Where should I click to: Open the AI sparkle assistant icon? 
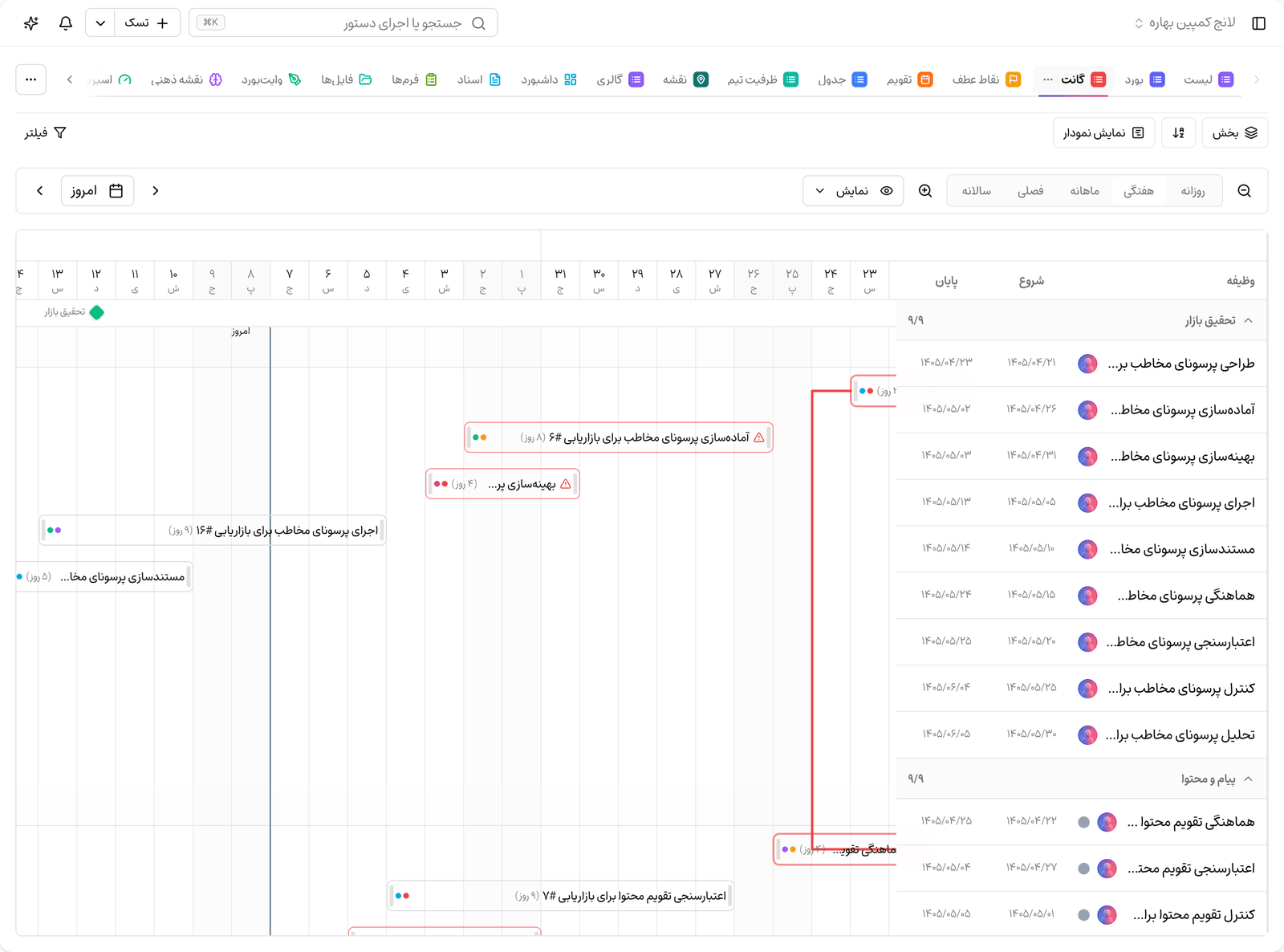[31, 23]
